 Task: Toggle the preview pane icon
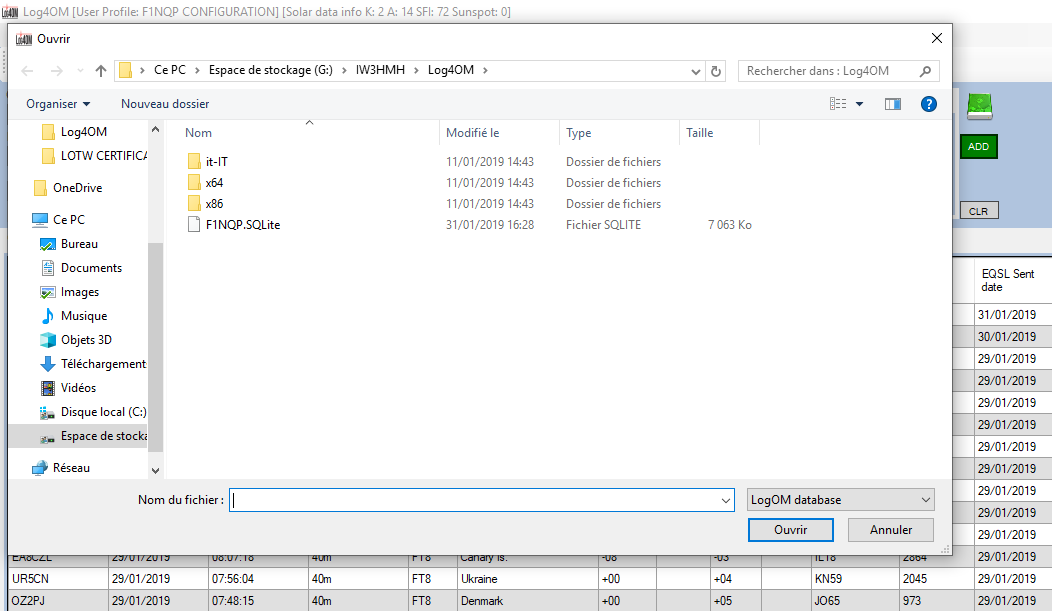point(893,104)
